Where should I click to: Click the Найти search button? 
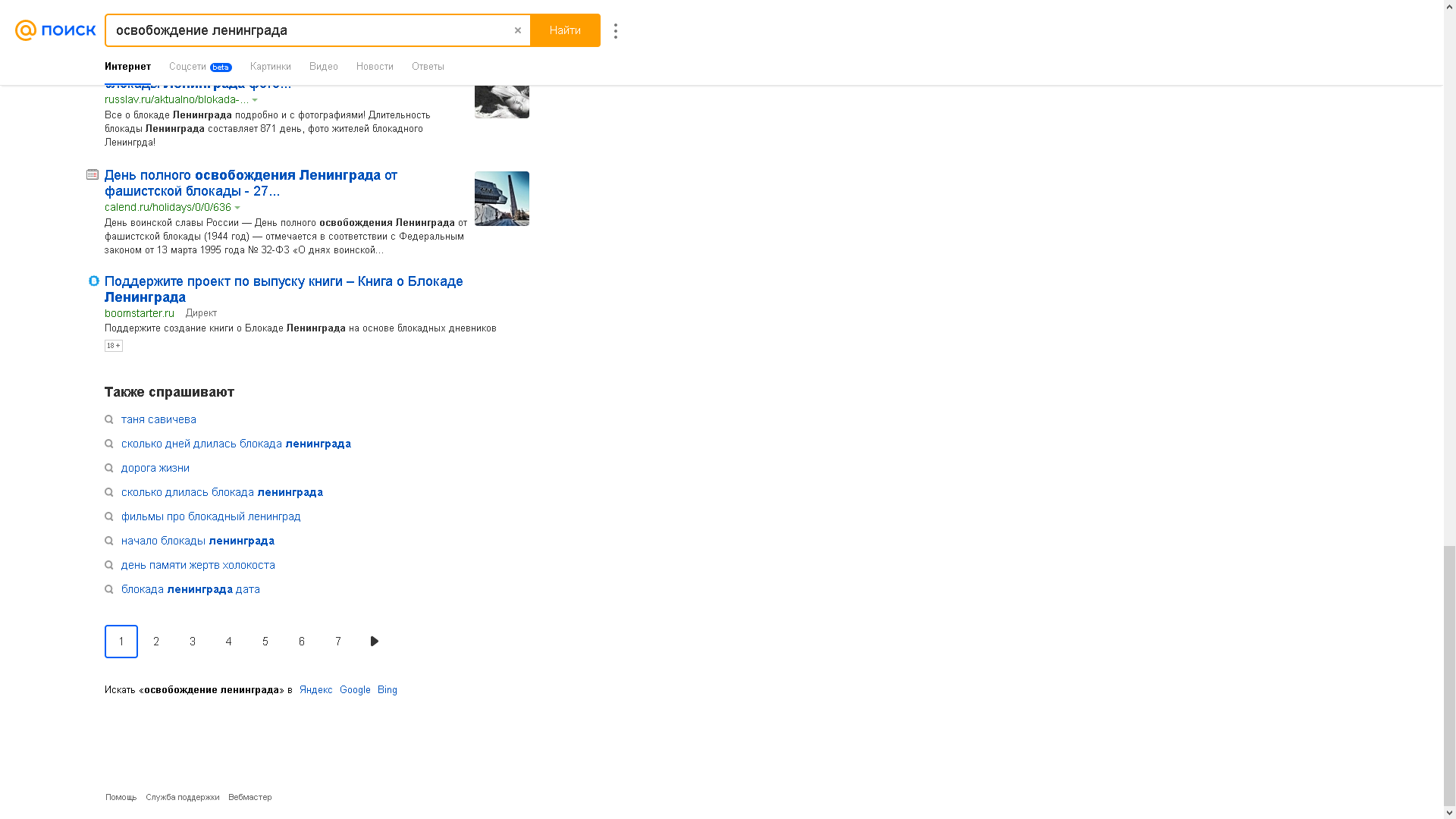[565, 30]
